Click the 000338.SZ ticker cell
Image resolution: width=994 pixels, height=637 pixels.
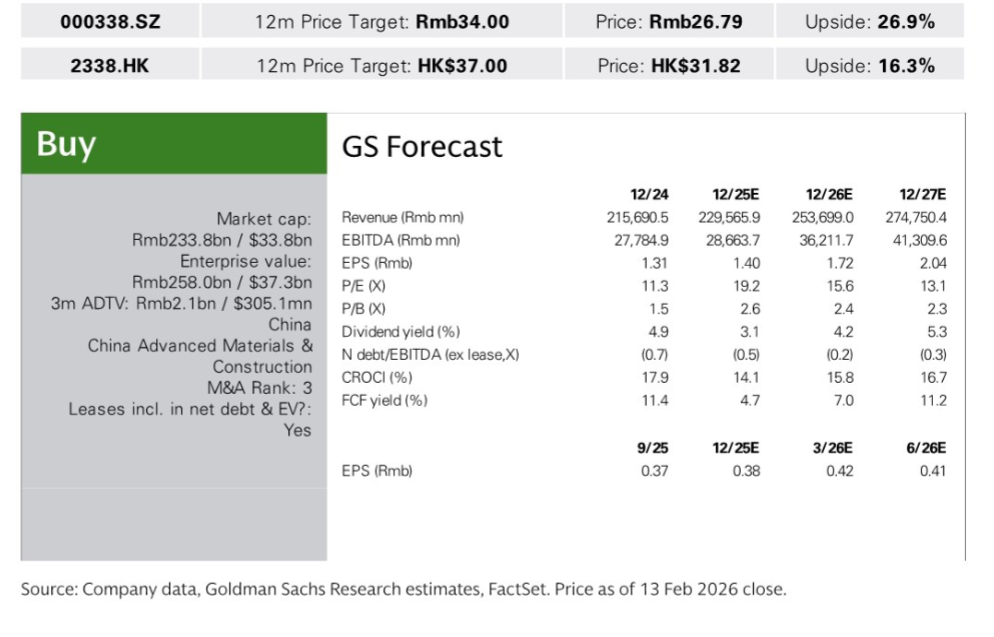click(109, 21)
